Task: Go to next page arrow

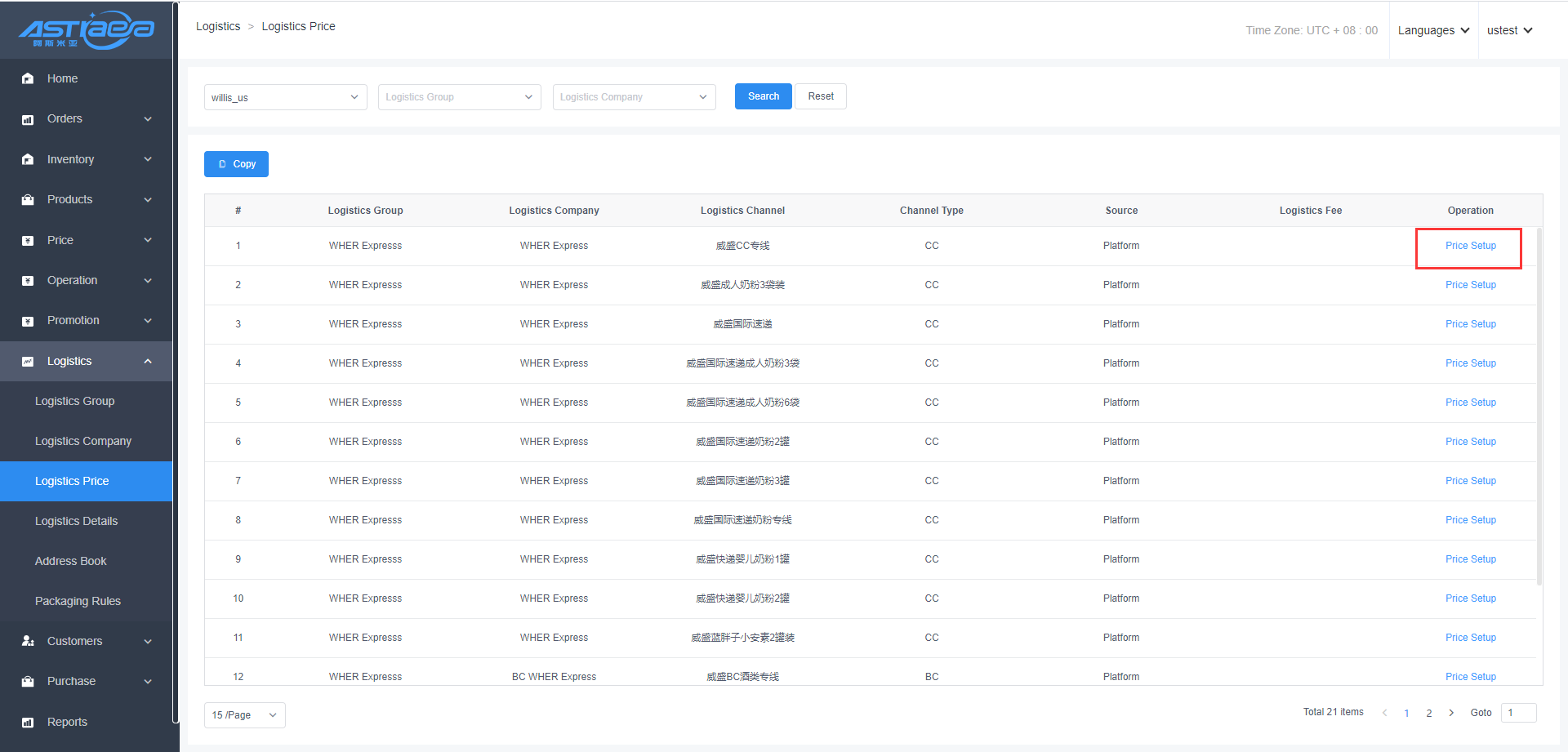Action: coord(1451,713)
